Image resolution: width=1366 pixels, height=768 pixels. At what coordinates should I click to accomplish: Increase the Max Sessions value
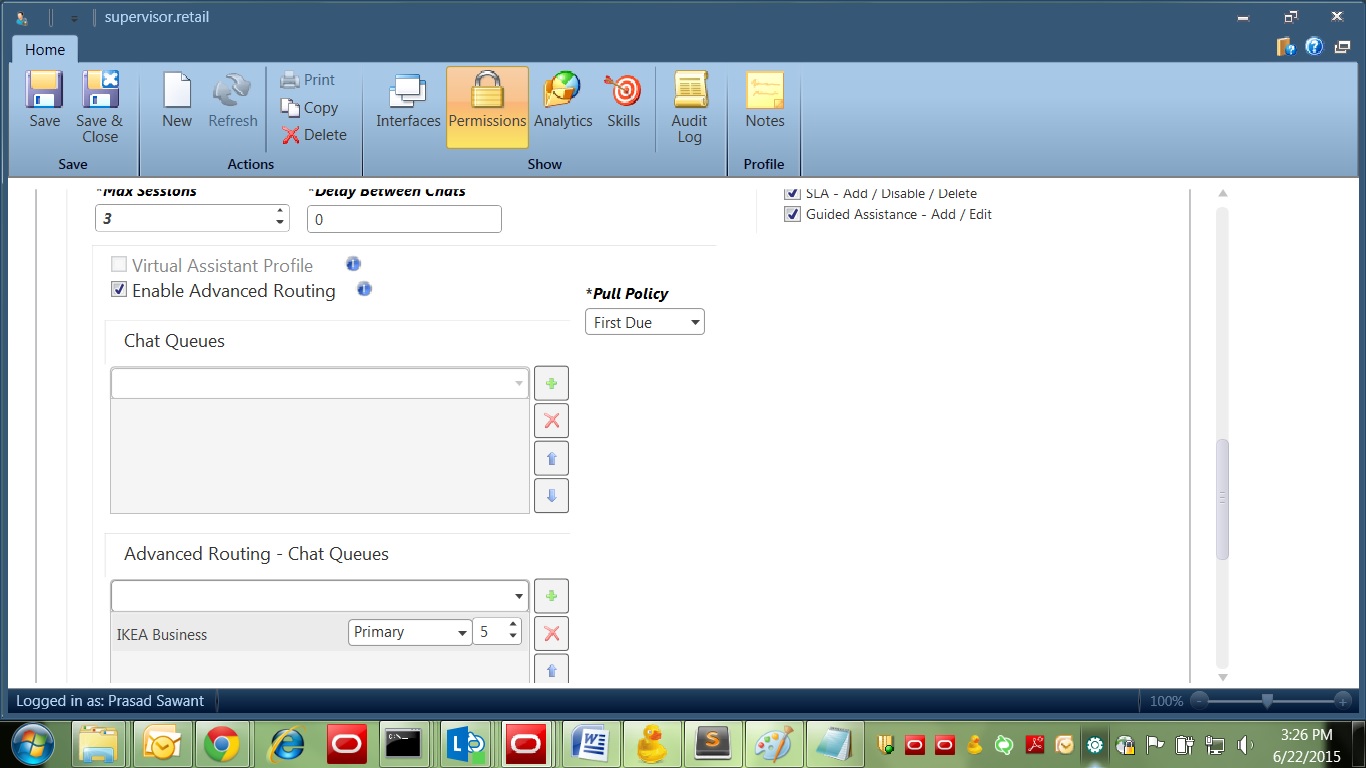(279, 212)
